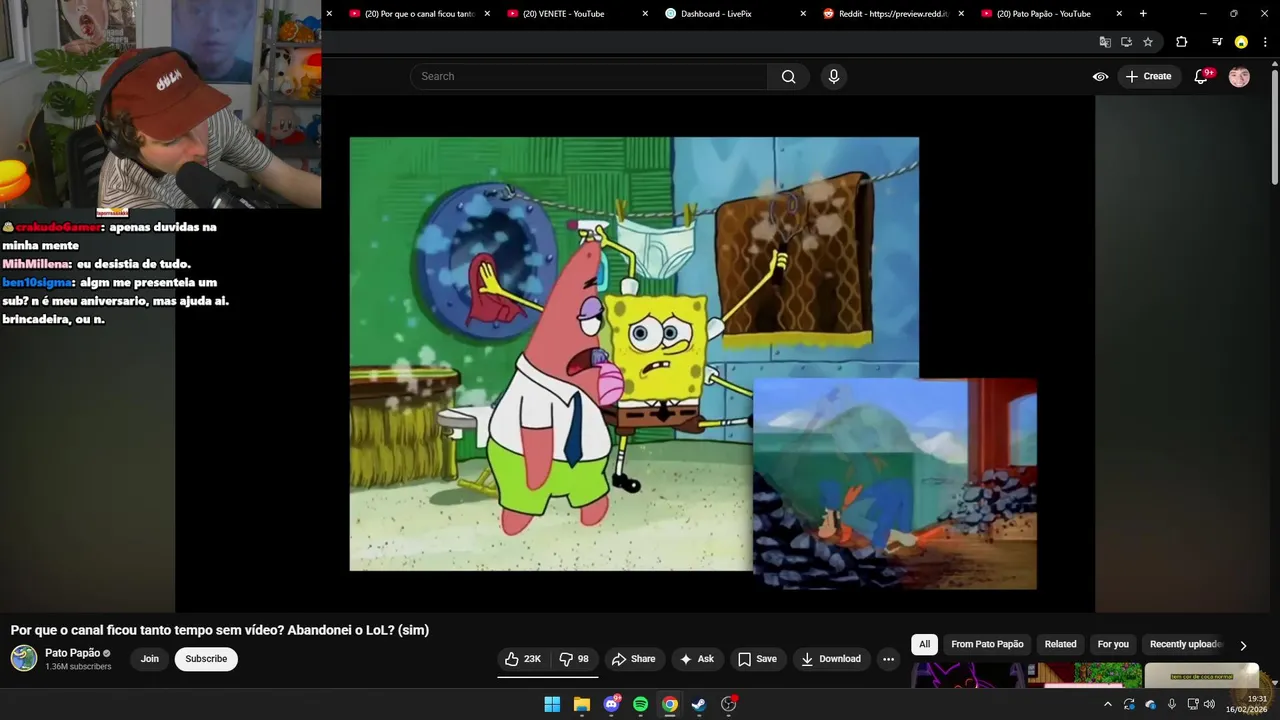Open the Chrome profile avatar
This screenshot has height=720, width=1280.
1241,42
